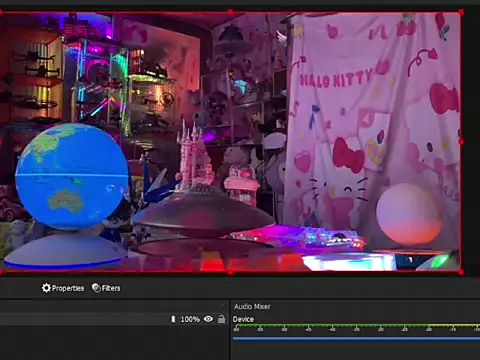The height and width of the screenshot is (360, 480).
Task: Toggle the padlock to lock the source
Action: (221, 319)
